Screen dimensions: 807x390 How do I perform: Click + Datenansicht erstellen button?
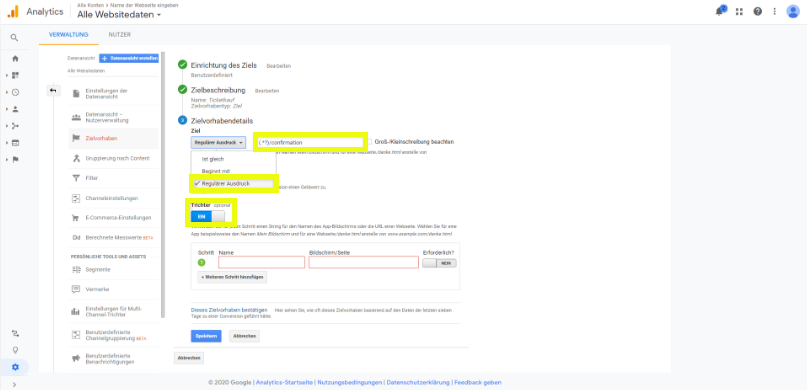tap(129, 59)
